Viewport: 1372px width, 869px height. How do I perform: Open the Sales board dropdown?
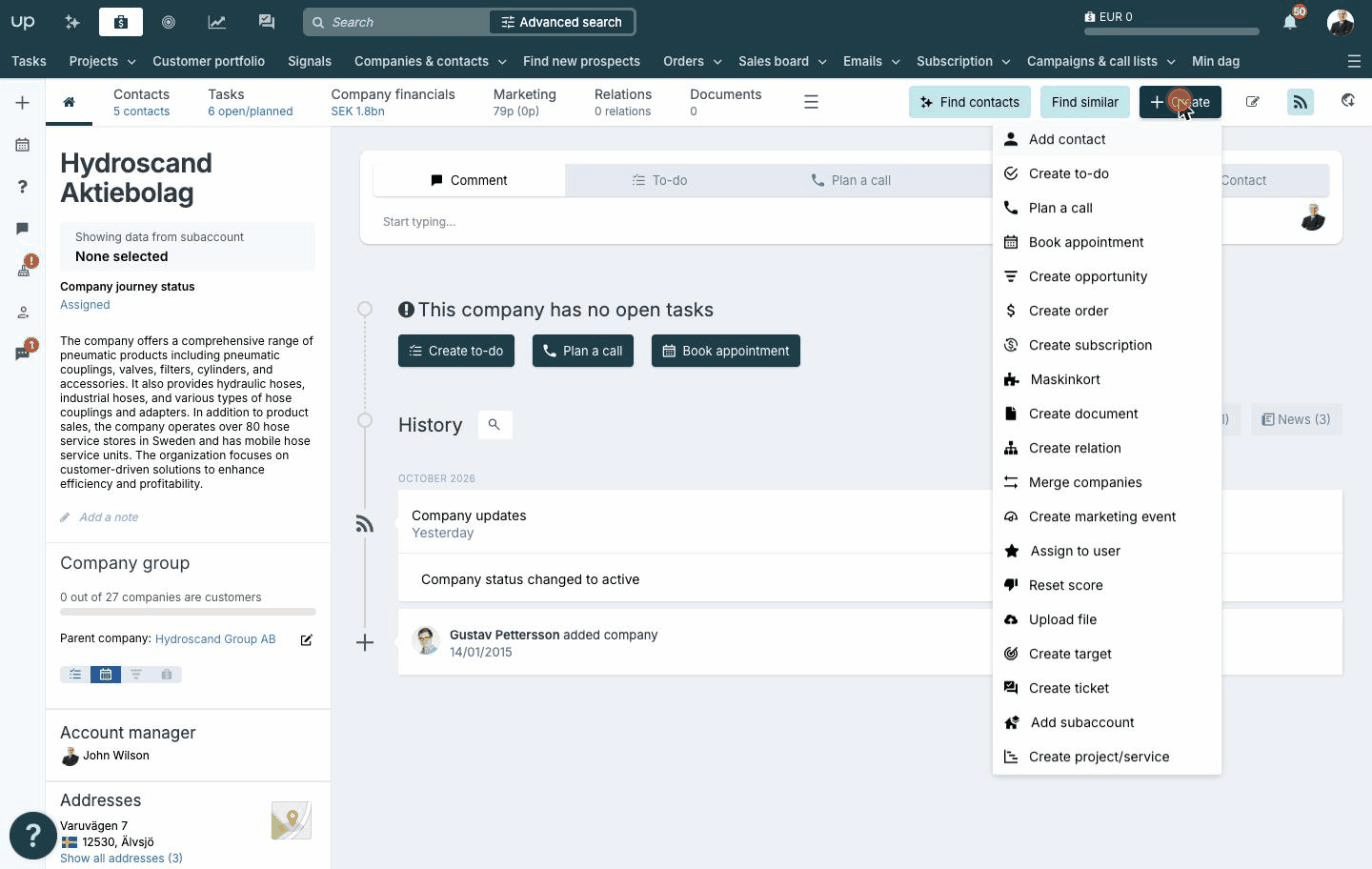[783, 61]
